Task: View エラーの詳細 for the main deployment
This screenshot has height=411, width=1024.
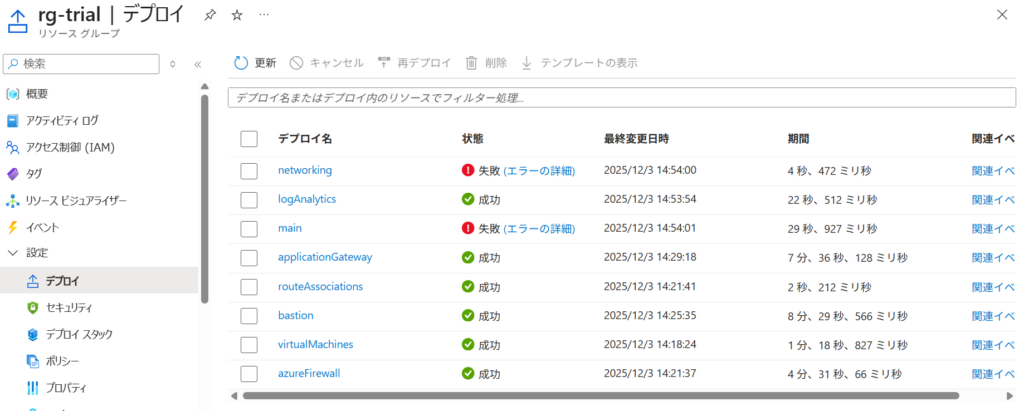Action: (x=539, y=228)
